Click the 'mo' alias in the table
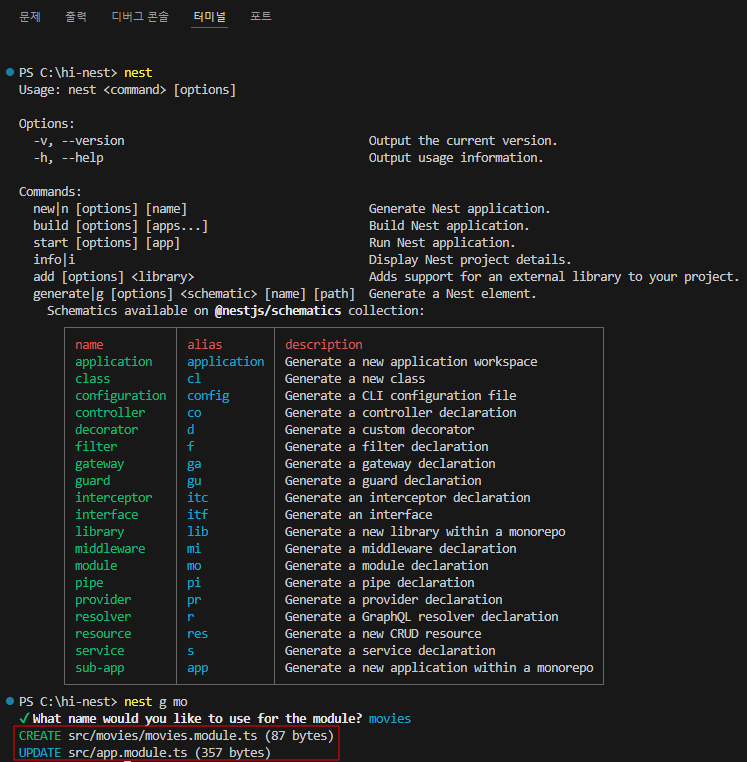The width and height of the screenshot is (747, 762). click(x=194, y=566)
